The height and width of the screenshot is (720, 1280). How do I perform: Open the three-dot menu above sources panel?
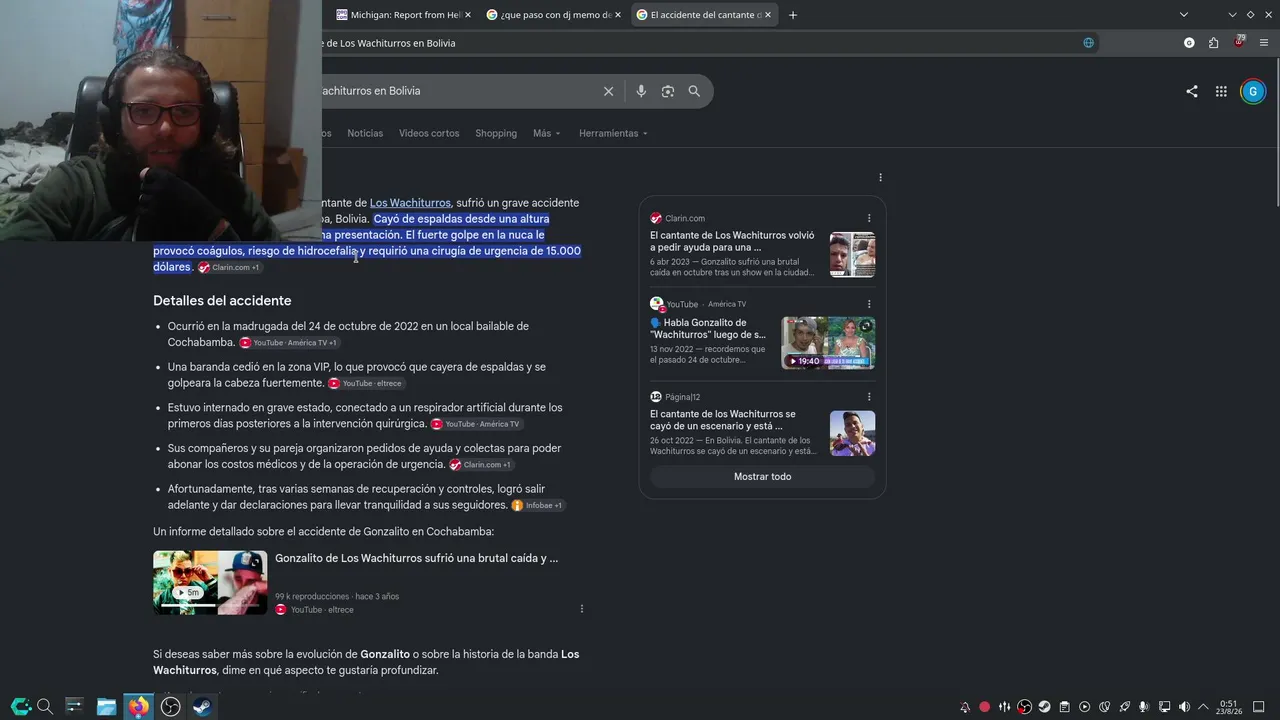tap(880, 178)
